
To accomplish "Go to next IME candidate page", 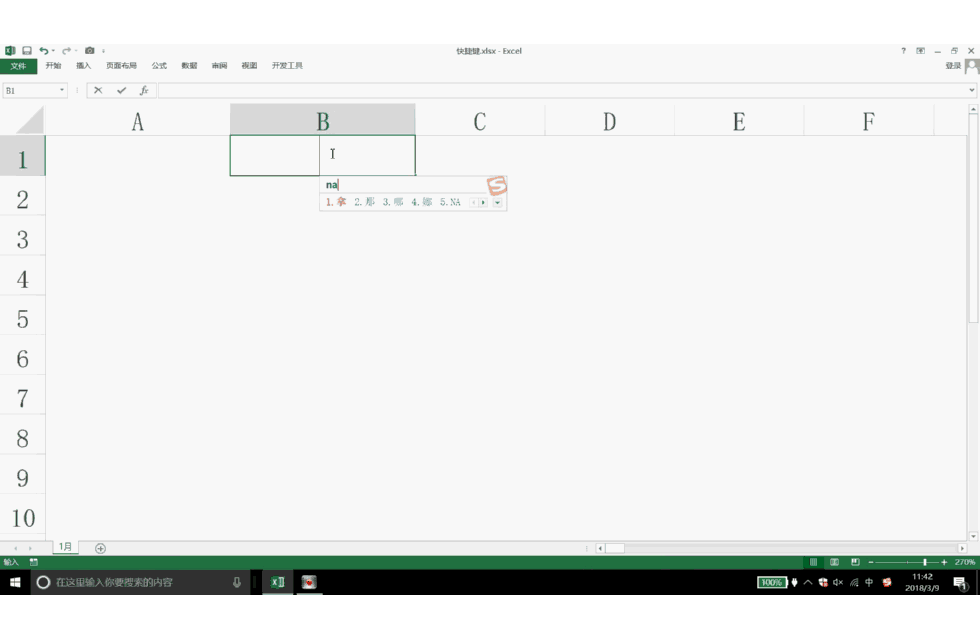I will (483, 202).
